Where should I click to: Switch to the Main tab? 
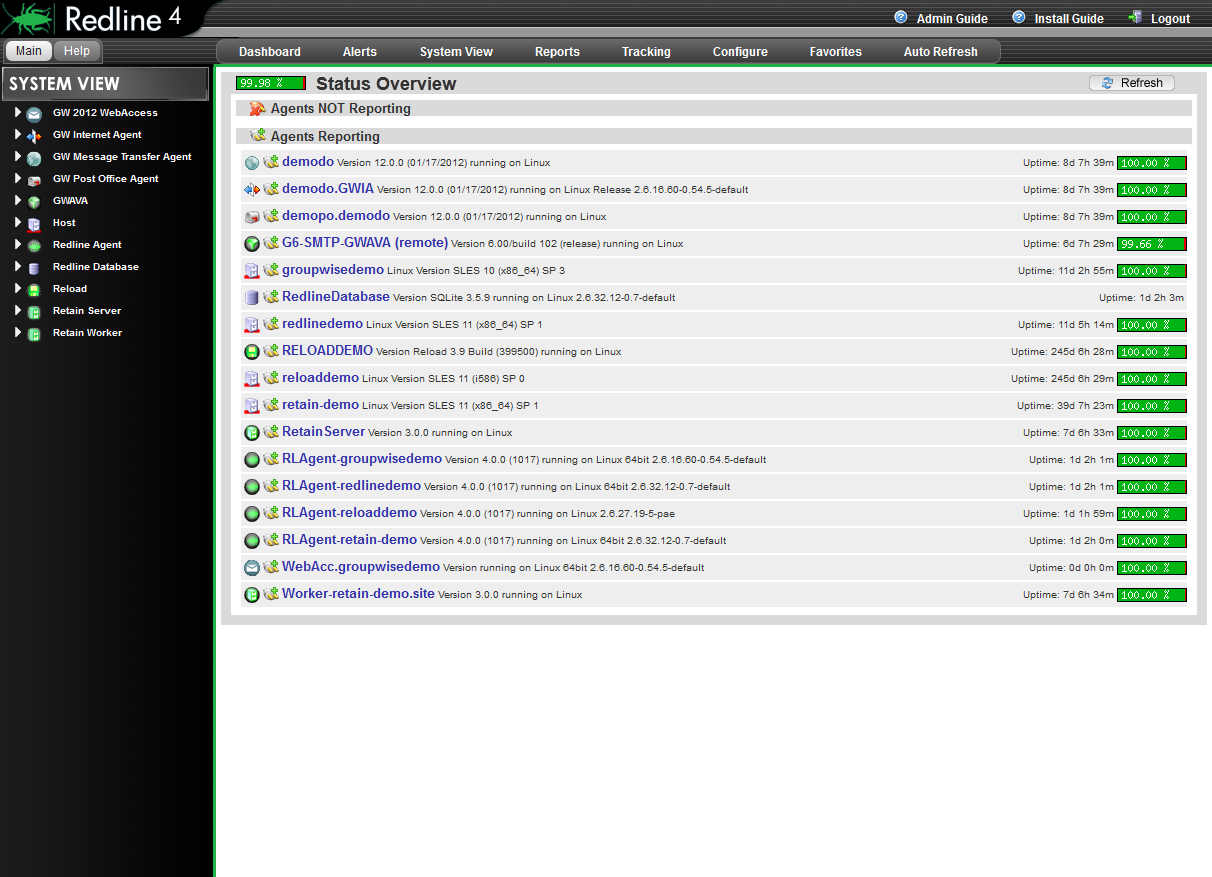[28, 51]
